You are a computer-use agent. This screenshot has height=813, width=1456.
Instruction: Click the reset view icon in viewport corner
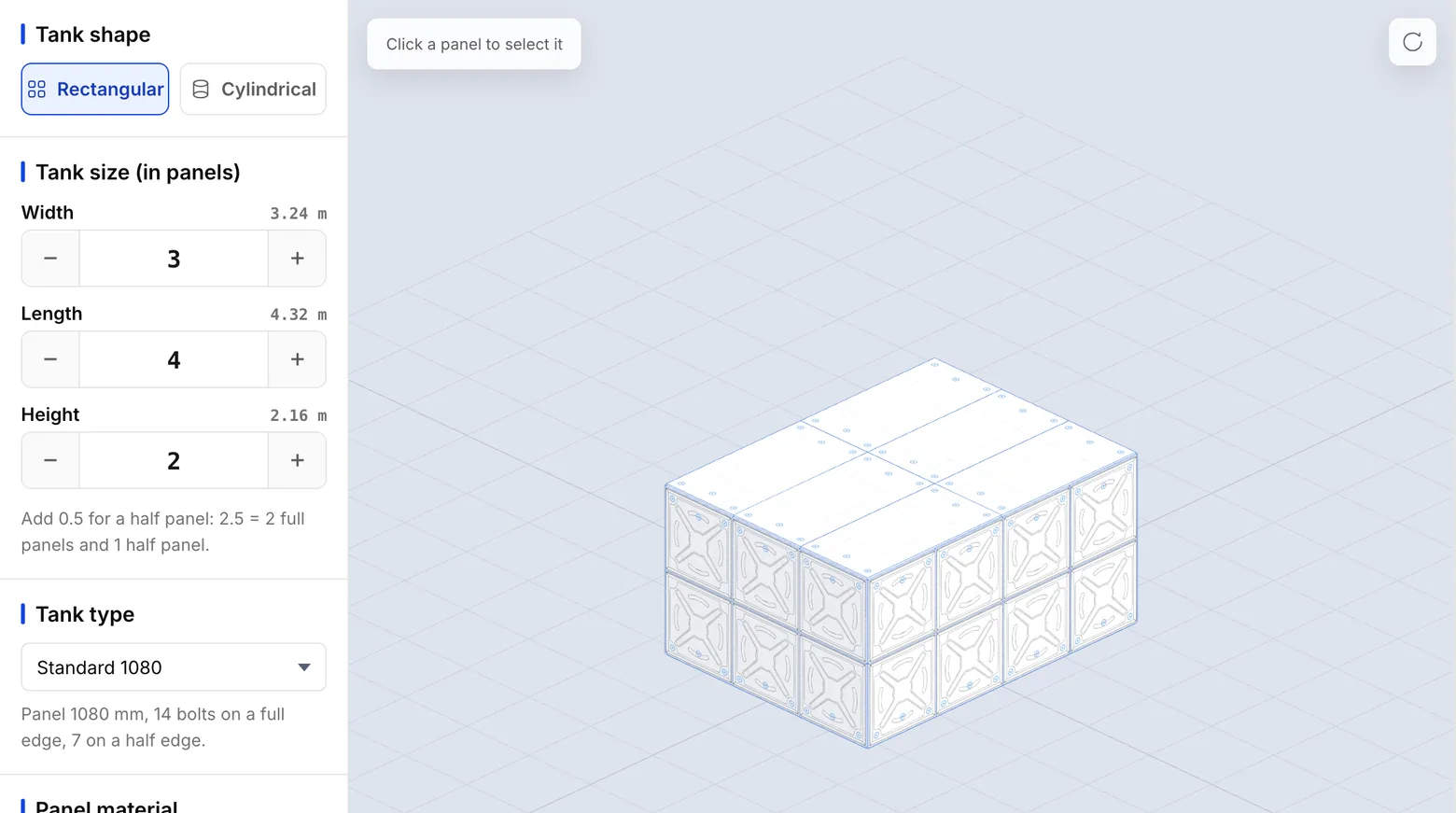pyautogui.click(x=1412, y=42)
